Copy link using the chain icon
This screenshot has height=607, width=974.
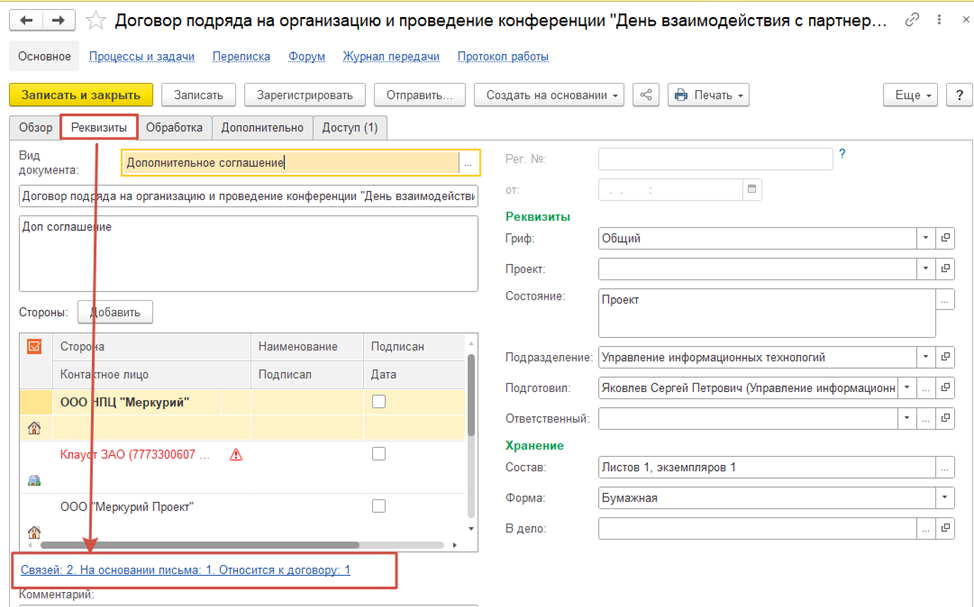click(912, 20)
